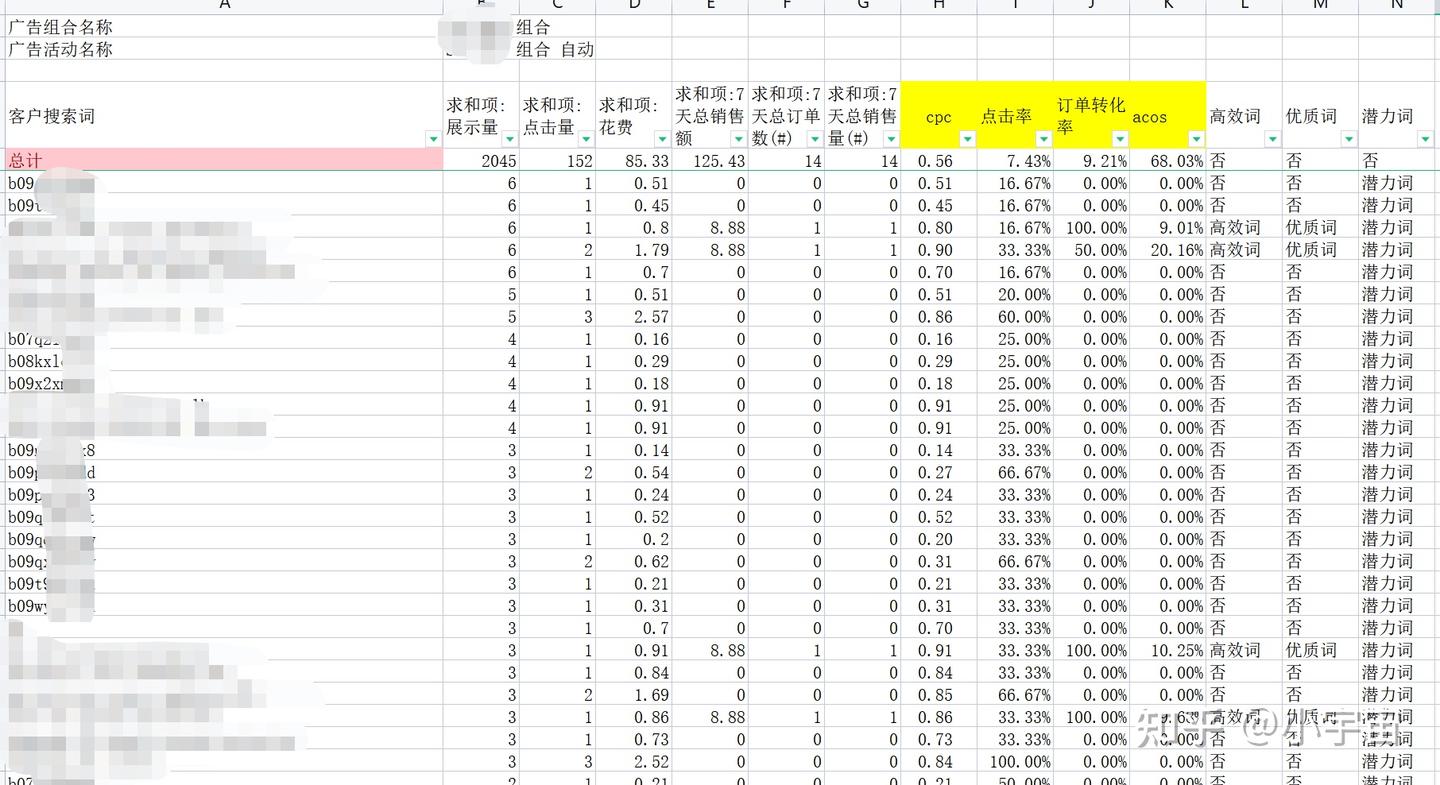1440x785 pixels.
Task: Select the 广告活动名称 label cell
Action: coord(224,49)
